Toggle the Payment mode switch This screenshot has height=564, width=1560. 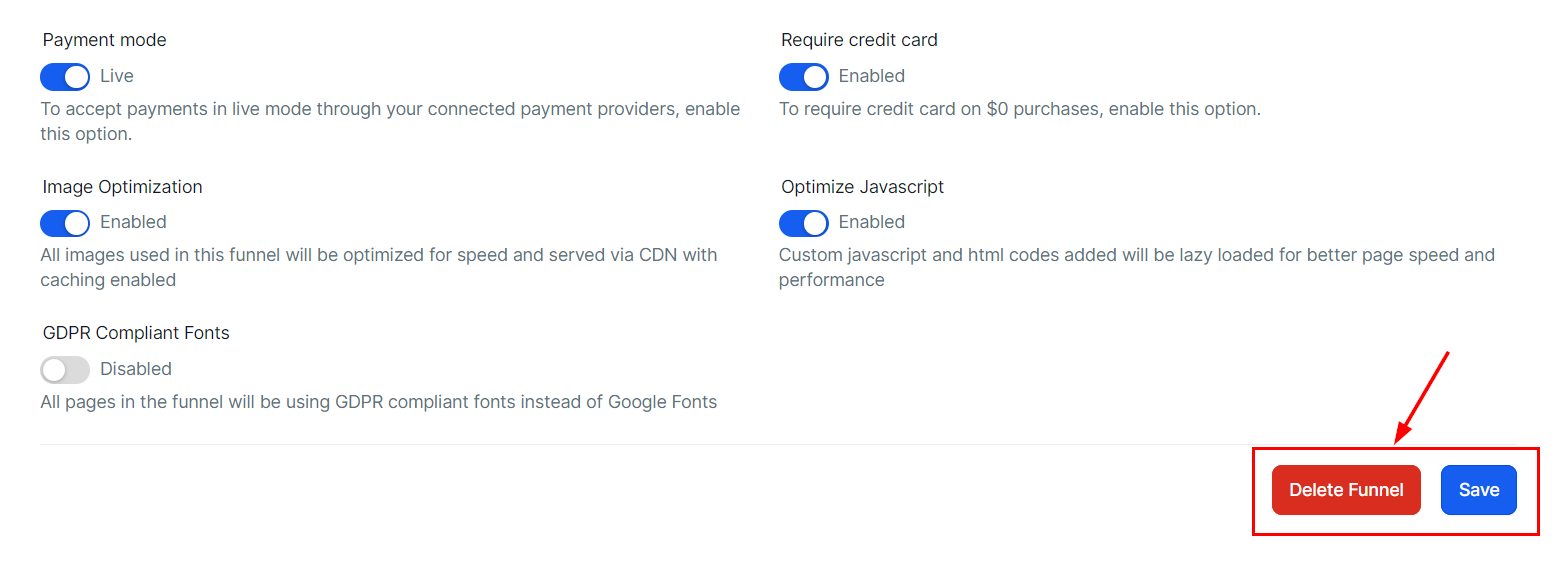65,76
